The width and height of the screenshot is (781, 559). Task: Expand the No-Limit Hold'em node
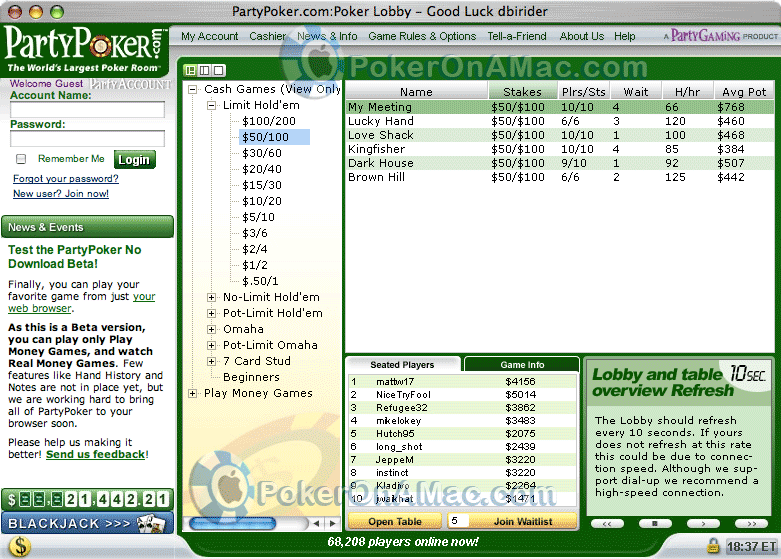click(212, 297)
